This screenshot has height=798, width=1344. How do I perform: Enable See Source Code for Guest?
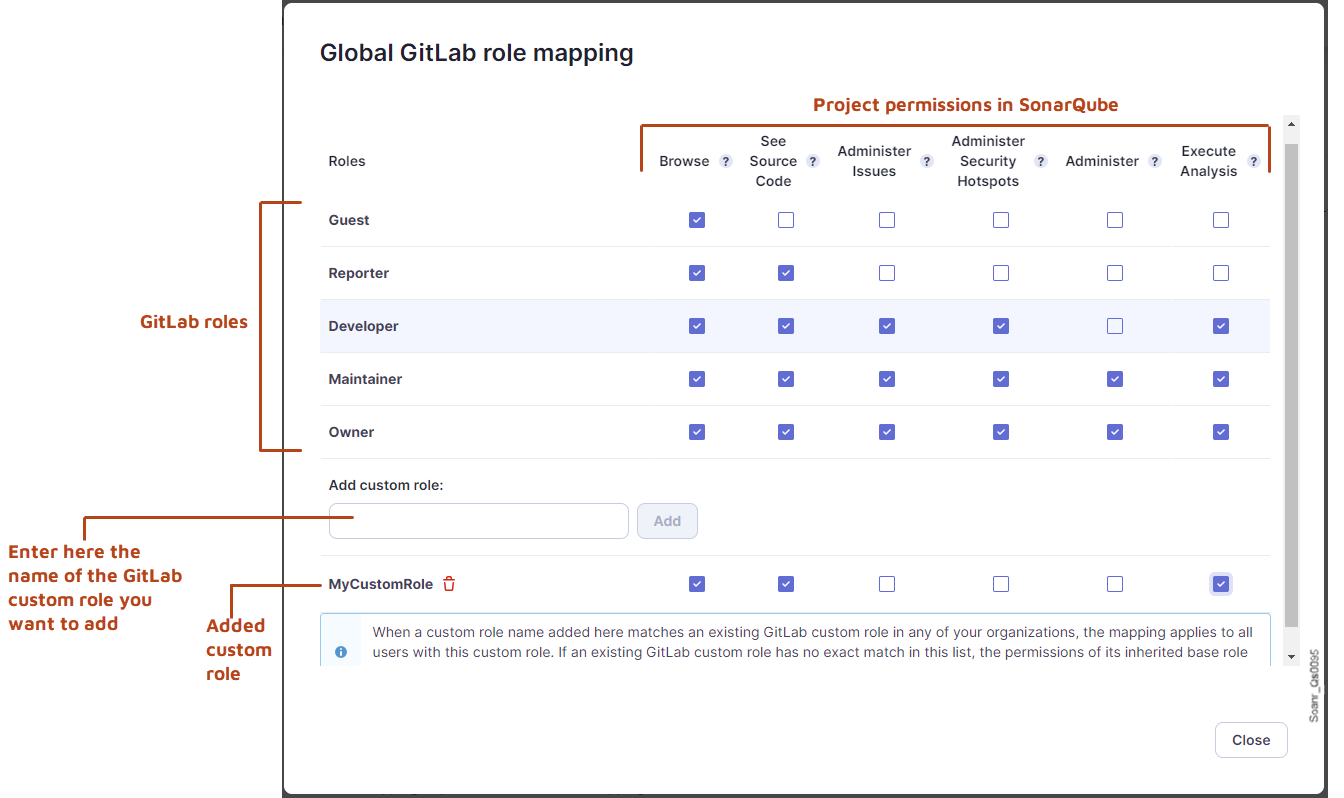[786, 220]
